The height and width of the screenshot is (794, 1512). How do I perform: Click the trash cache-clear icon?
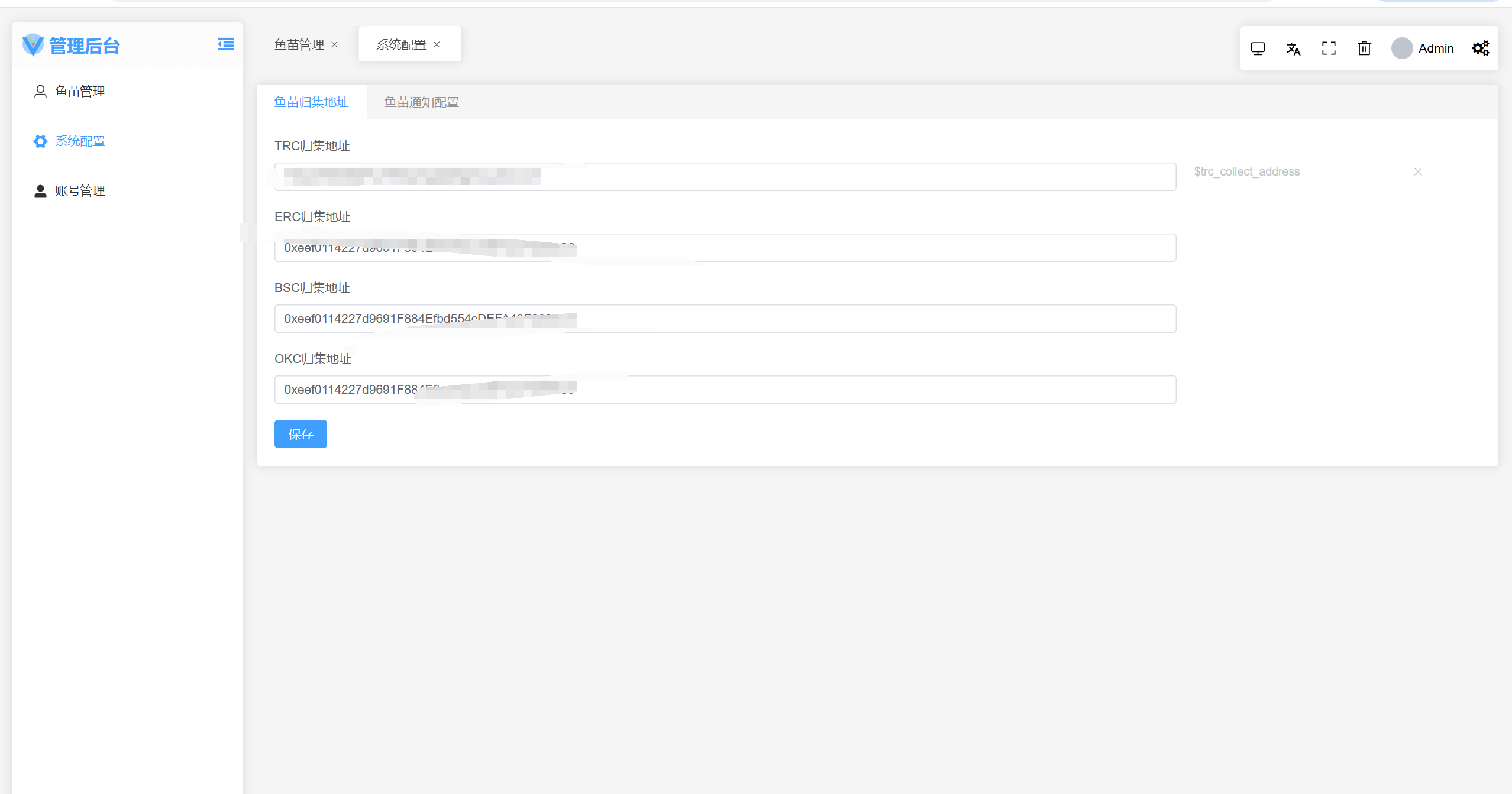coord(1364,48)
